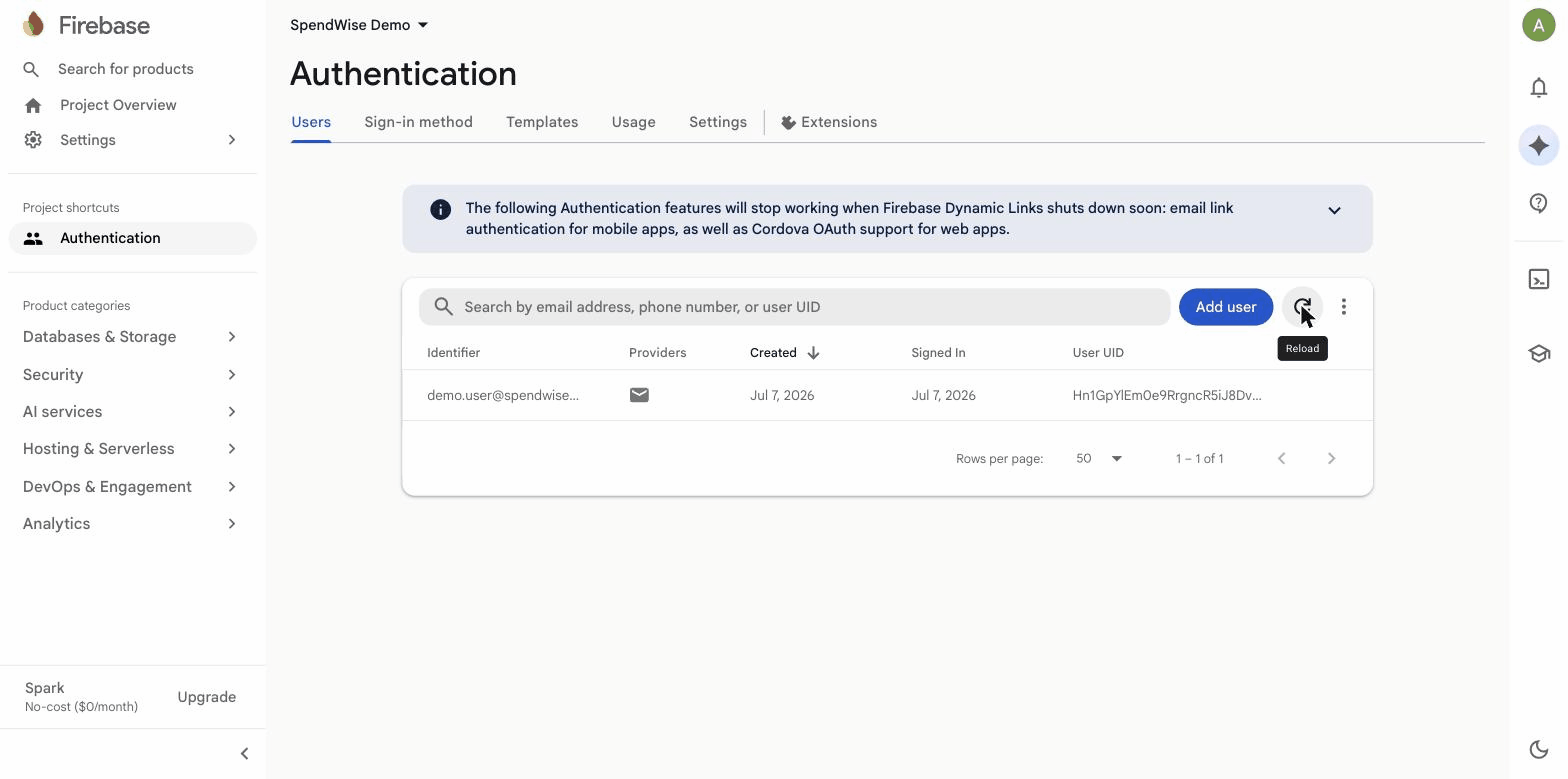
Task: Reload the users list
Action: coord(1302,307)
